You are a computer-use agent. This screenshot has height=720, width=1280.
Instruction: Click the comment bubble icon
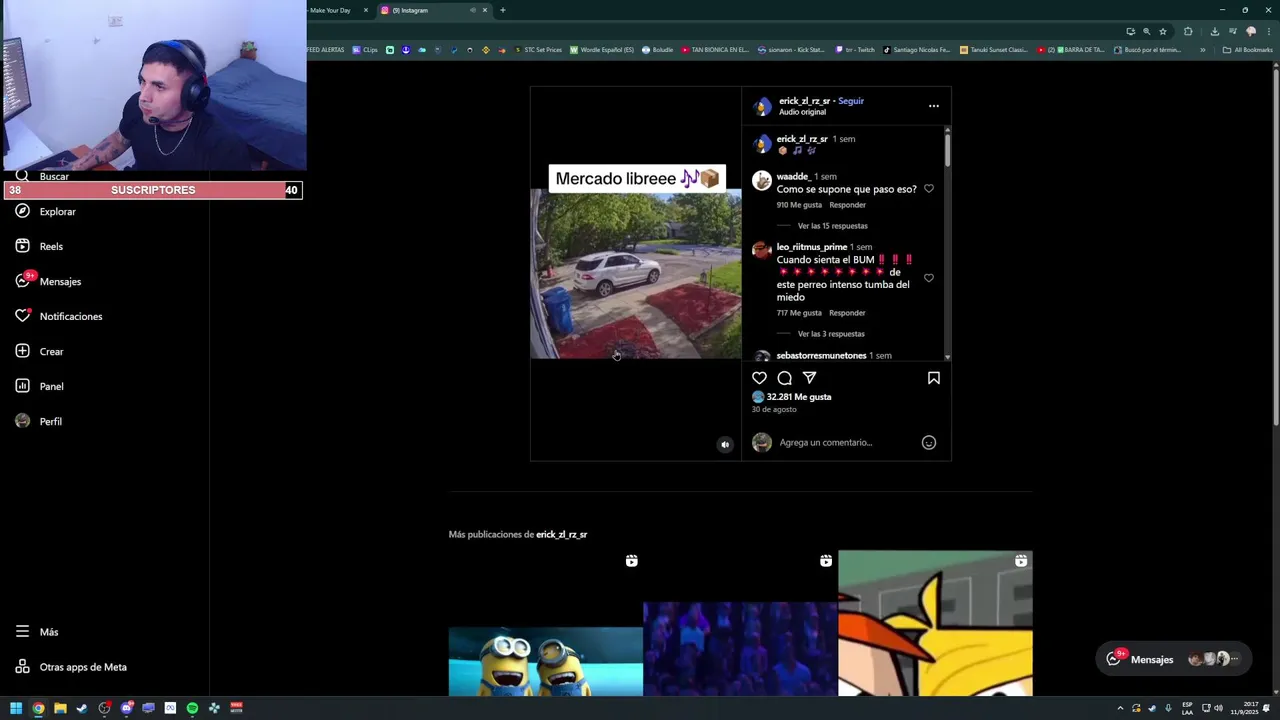point(784,378)
